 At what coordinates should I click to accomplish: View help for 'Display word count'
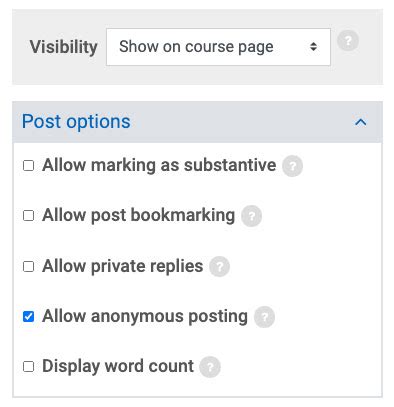[x=210, y=367]
